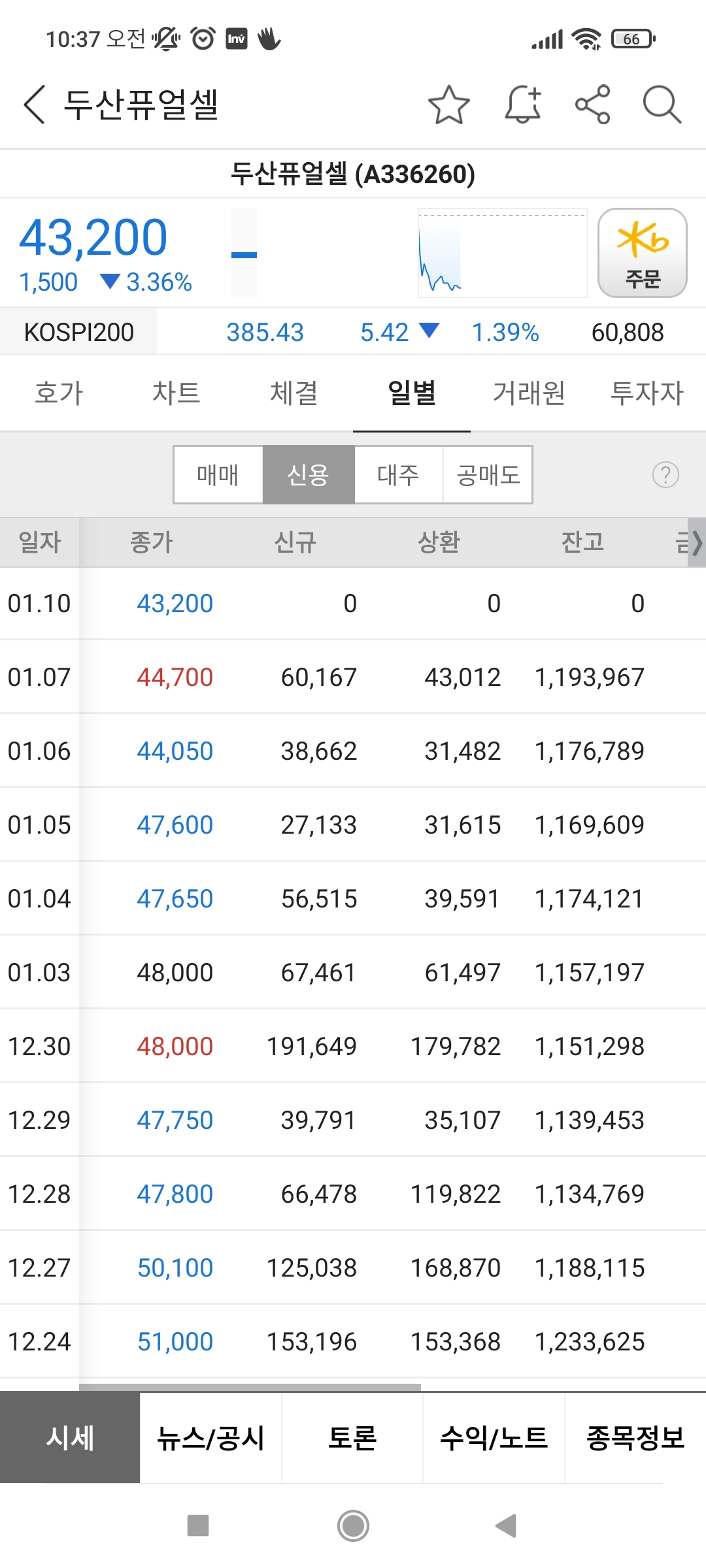The width and height of the screenshot is (706, 1568).
Task: Select the 대주 segment
Action: click(398, 474)
